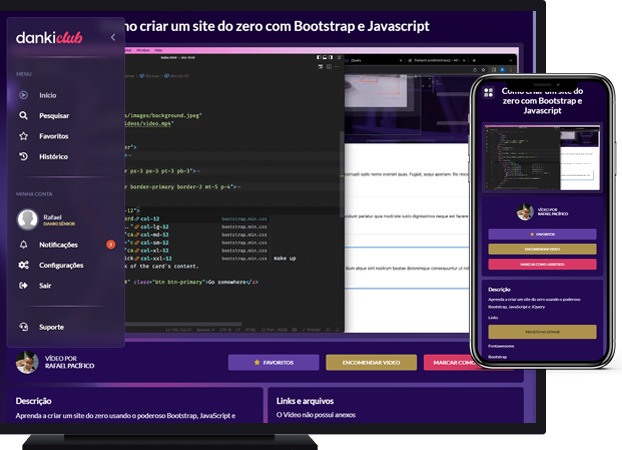The width and height of the screenshot is (622, 450).
Task: Collapse the dankiclub sidebar with the chevron
Action: pos(113,37)
